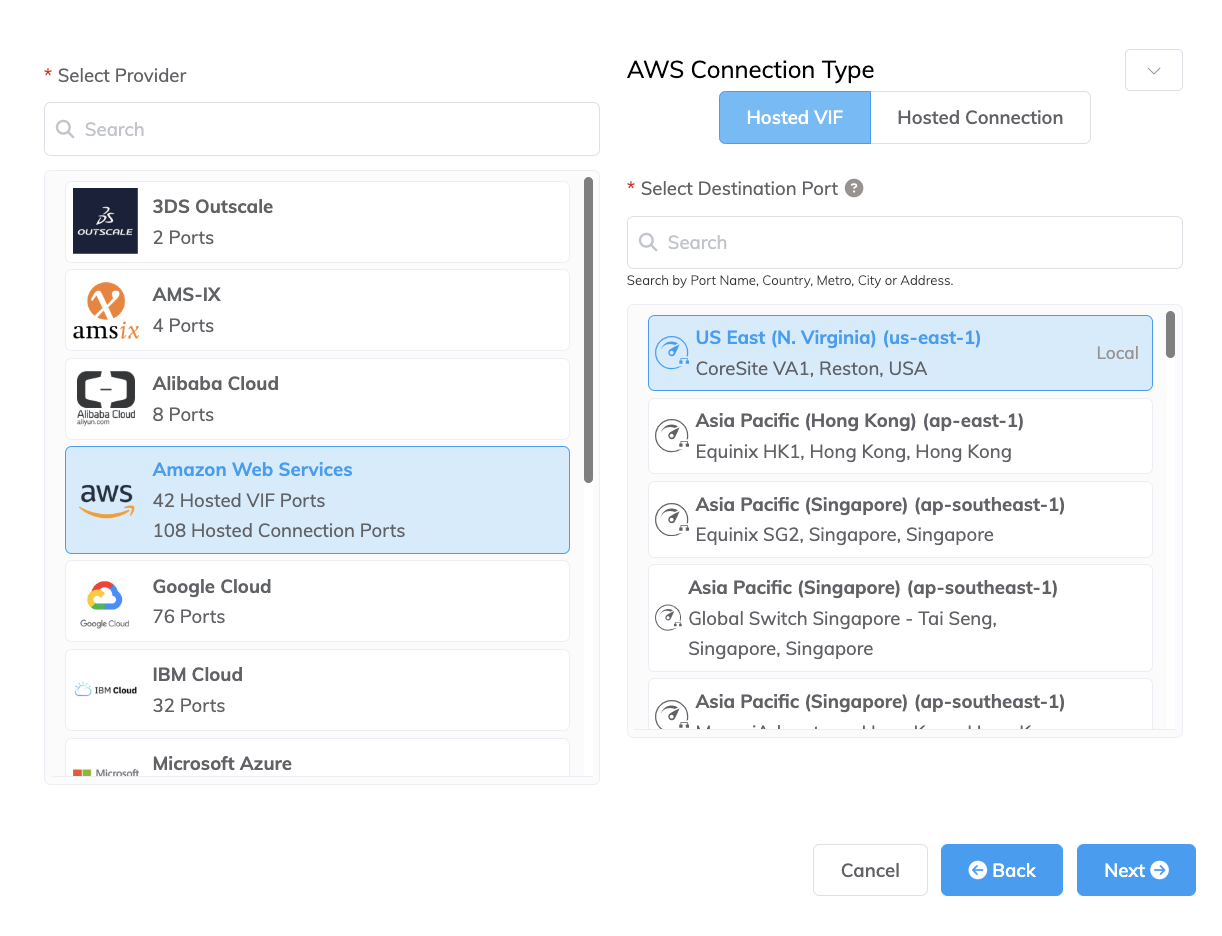Focus the Select Provider search field
This screenshot has height=936, width=1222.
[x=322, y=129]
